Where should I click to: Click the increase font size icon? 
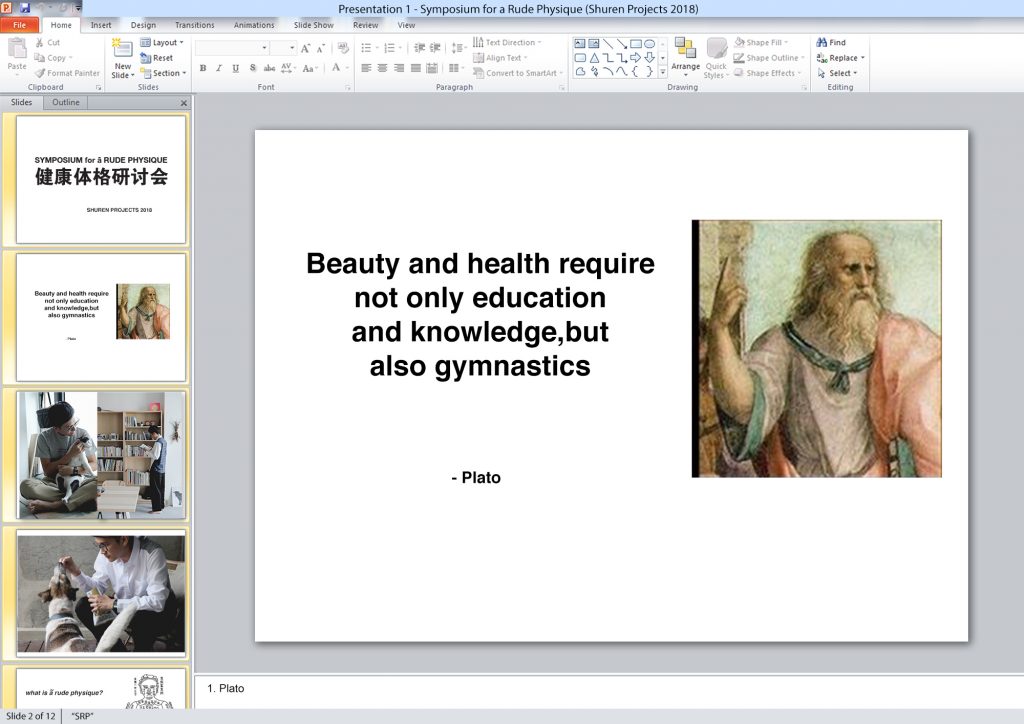click(x=306, y=48)
